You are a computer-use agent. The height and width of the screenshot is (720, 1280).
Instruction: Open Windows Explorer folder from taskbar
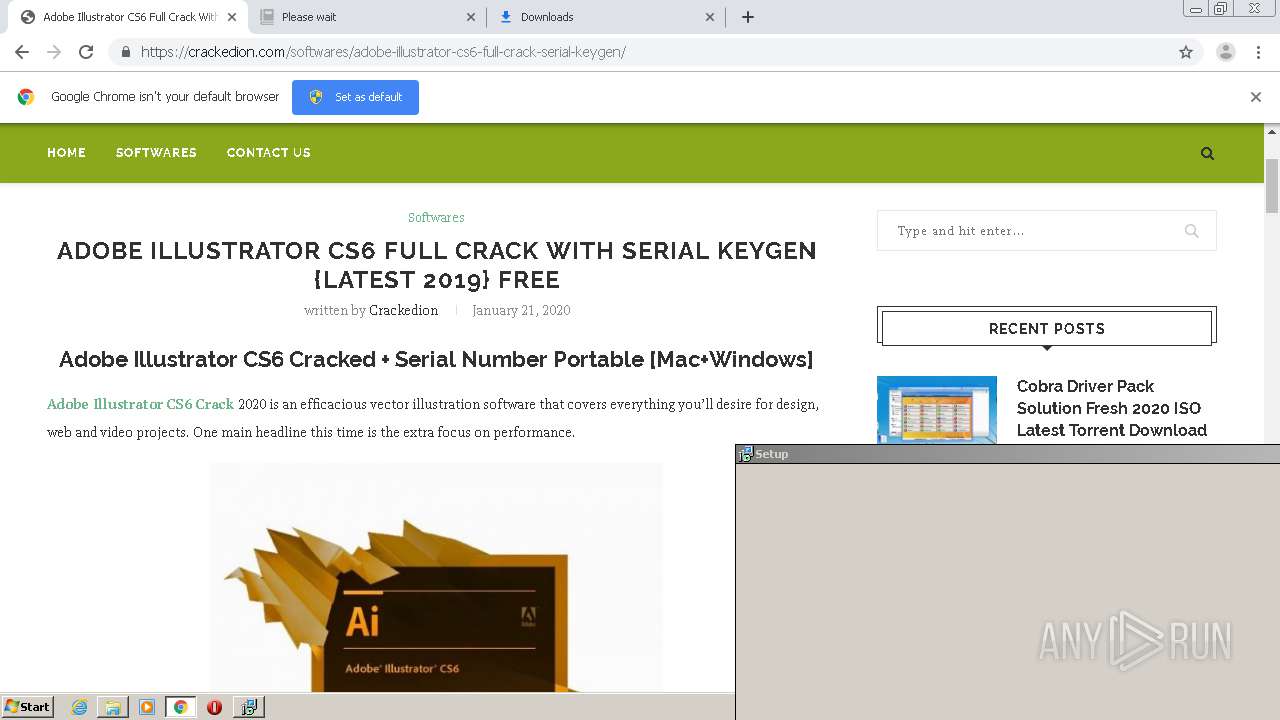[x=113, y=707]
